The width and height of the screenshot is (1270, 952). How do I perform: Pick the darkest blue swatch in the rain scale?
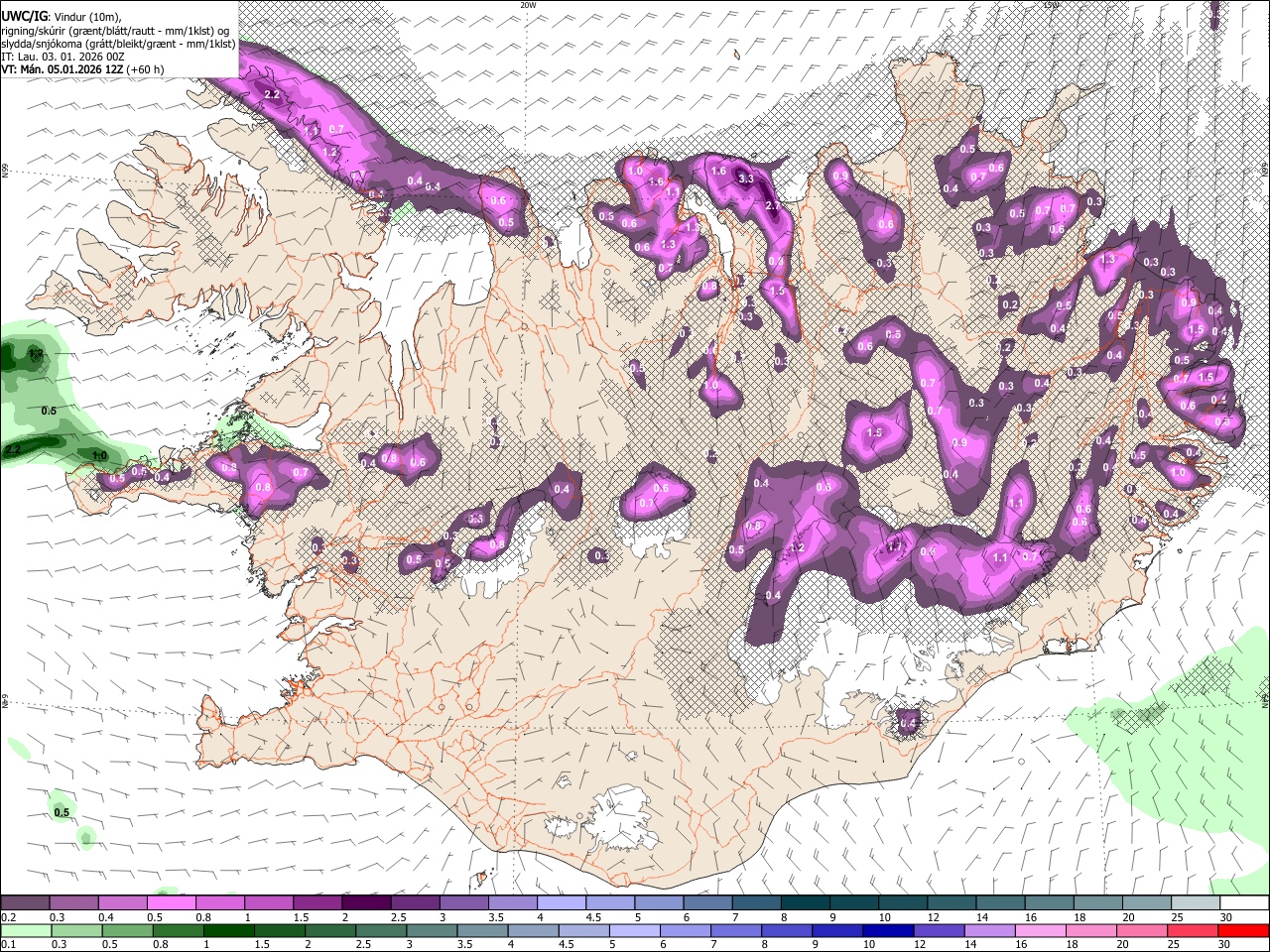click(x=886, y=930)
